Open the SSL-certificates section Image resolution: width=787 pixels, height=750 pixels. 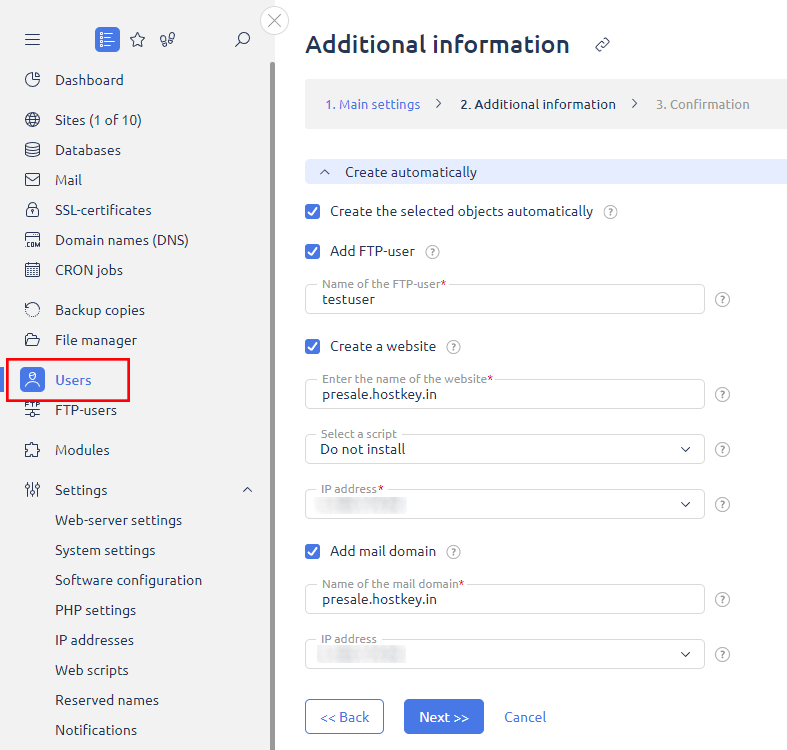[x=102, y=210]
